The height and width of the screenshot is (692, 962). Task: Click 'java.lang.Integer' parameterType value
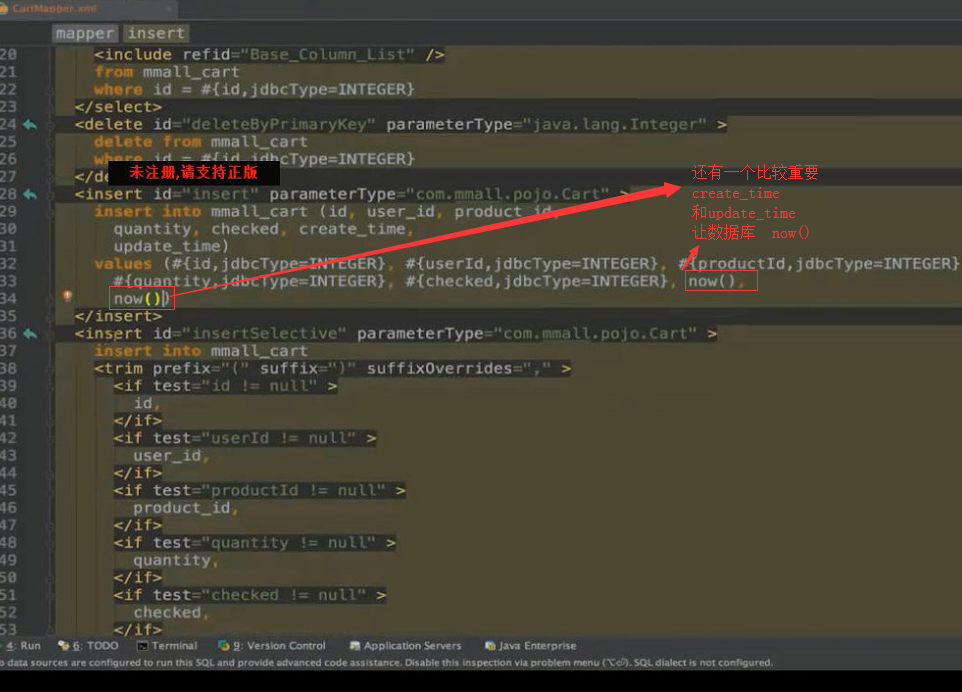coord(615,125)
